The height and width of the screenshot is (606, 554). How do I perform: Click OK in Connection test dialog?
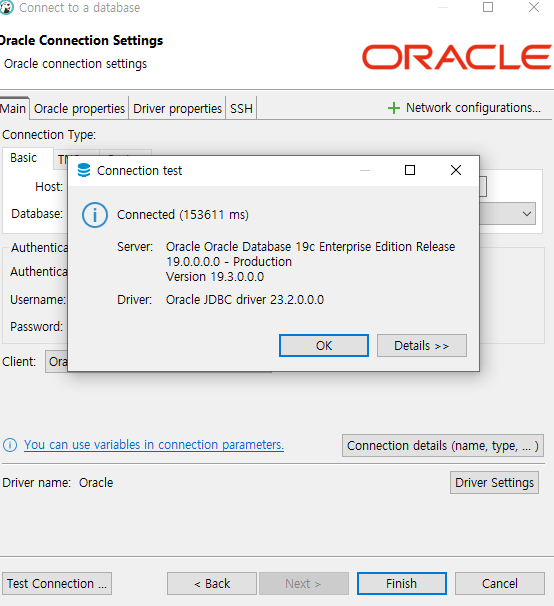(324, 346)
